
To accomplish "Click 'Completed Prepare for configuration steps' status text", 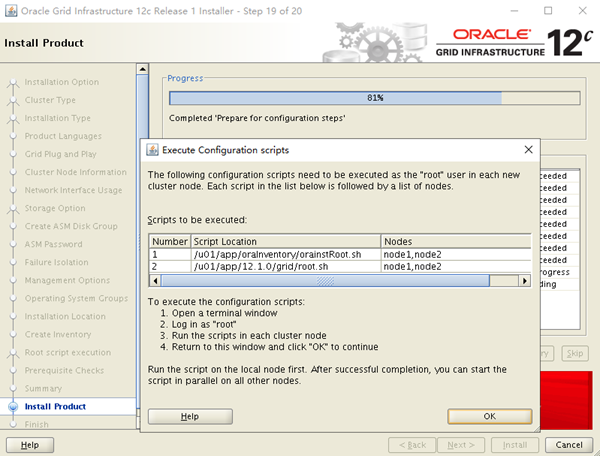I will pos(257,118).
